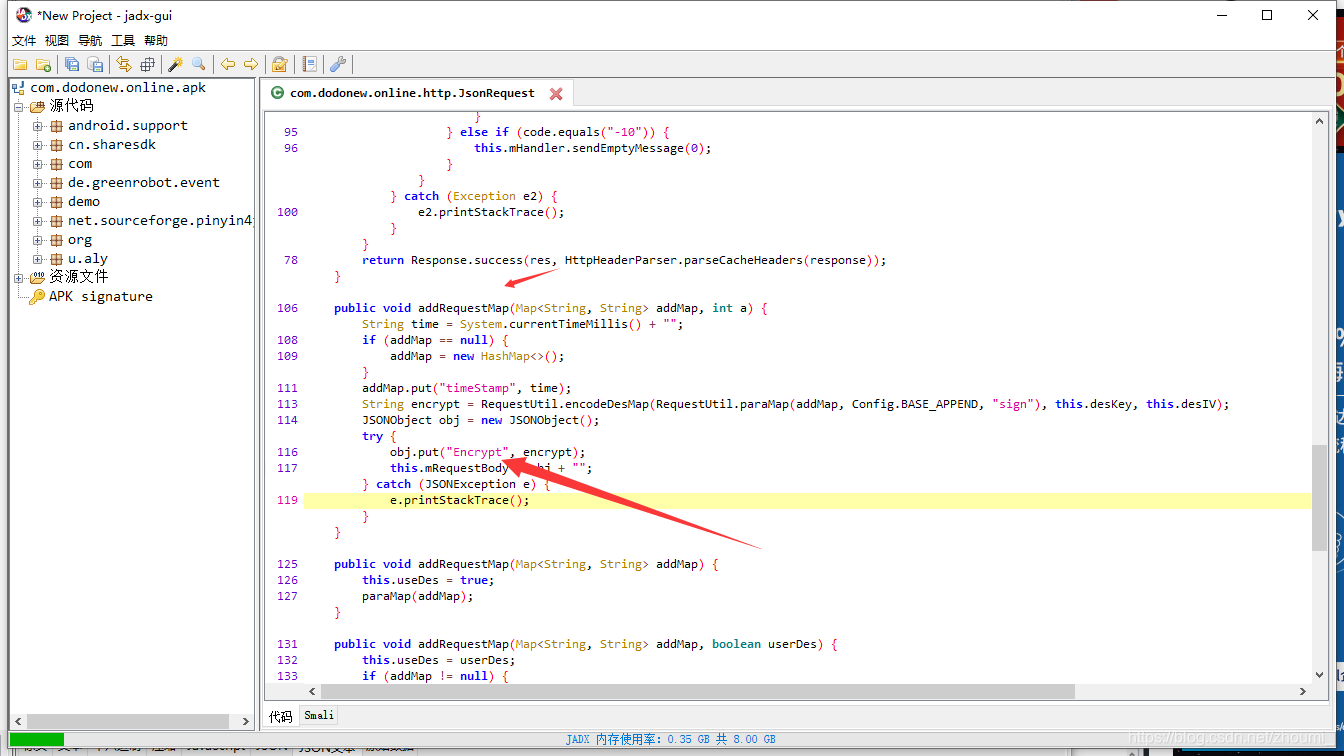Open the 文件 menu
The height and width of the screenshot is (756, 1344).
(x=24, y=40)
